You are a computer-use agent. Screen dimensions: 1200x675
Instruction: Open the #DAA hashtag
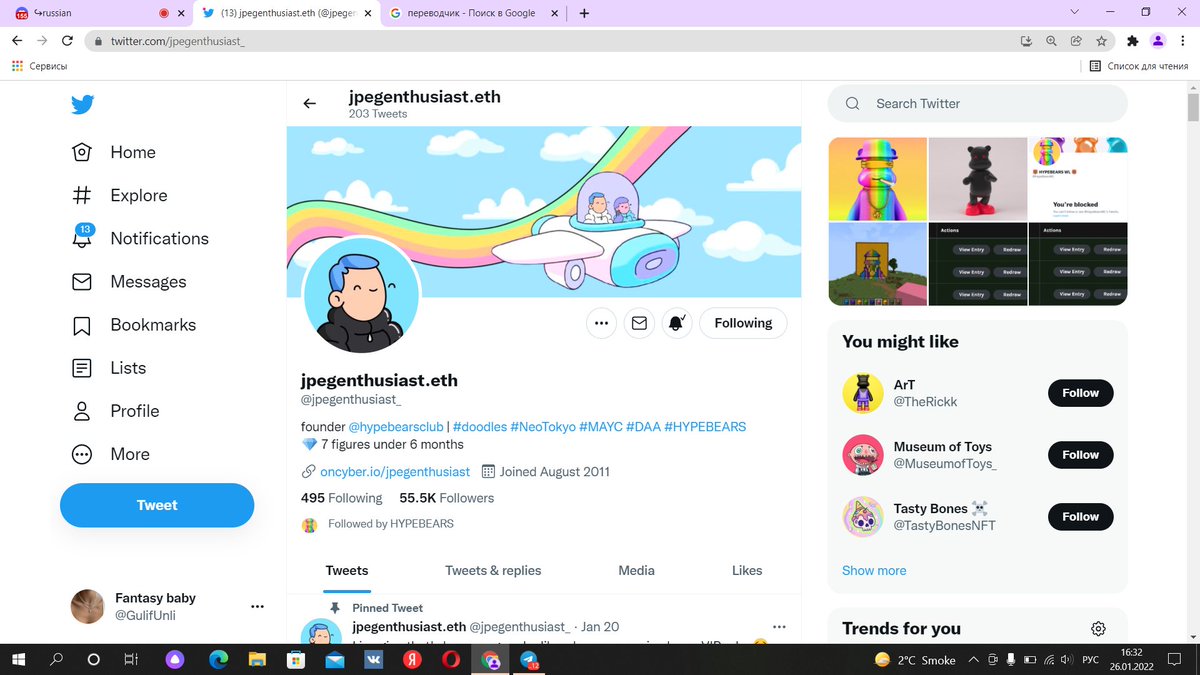(643, 426)
